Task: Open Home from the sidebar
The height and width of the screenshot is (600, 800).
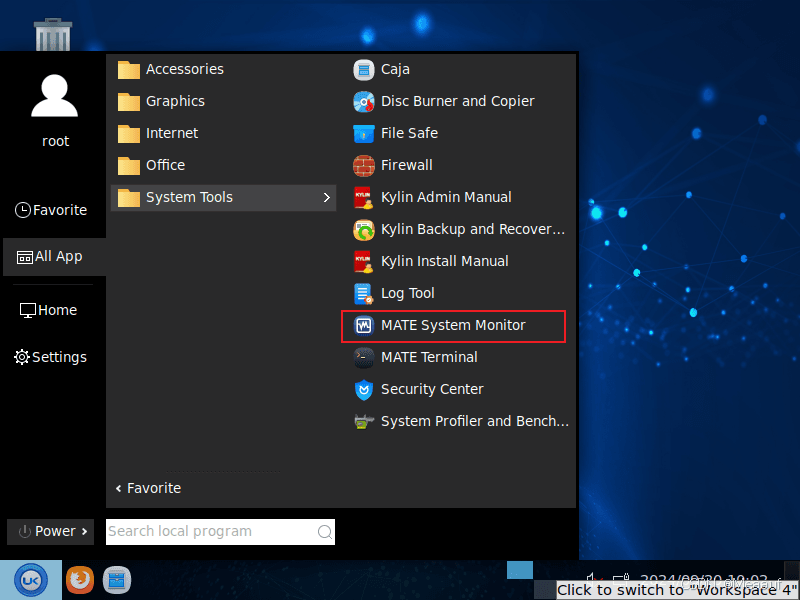Action: (x=48, y=310)
